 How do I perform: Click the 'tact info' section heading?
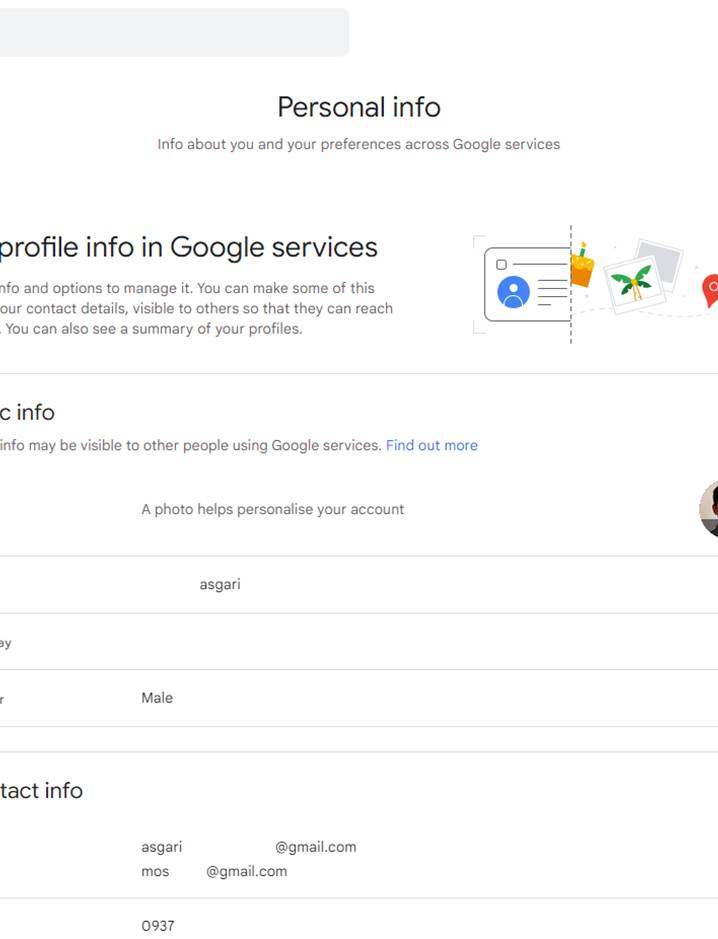click(41, 791)
